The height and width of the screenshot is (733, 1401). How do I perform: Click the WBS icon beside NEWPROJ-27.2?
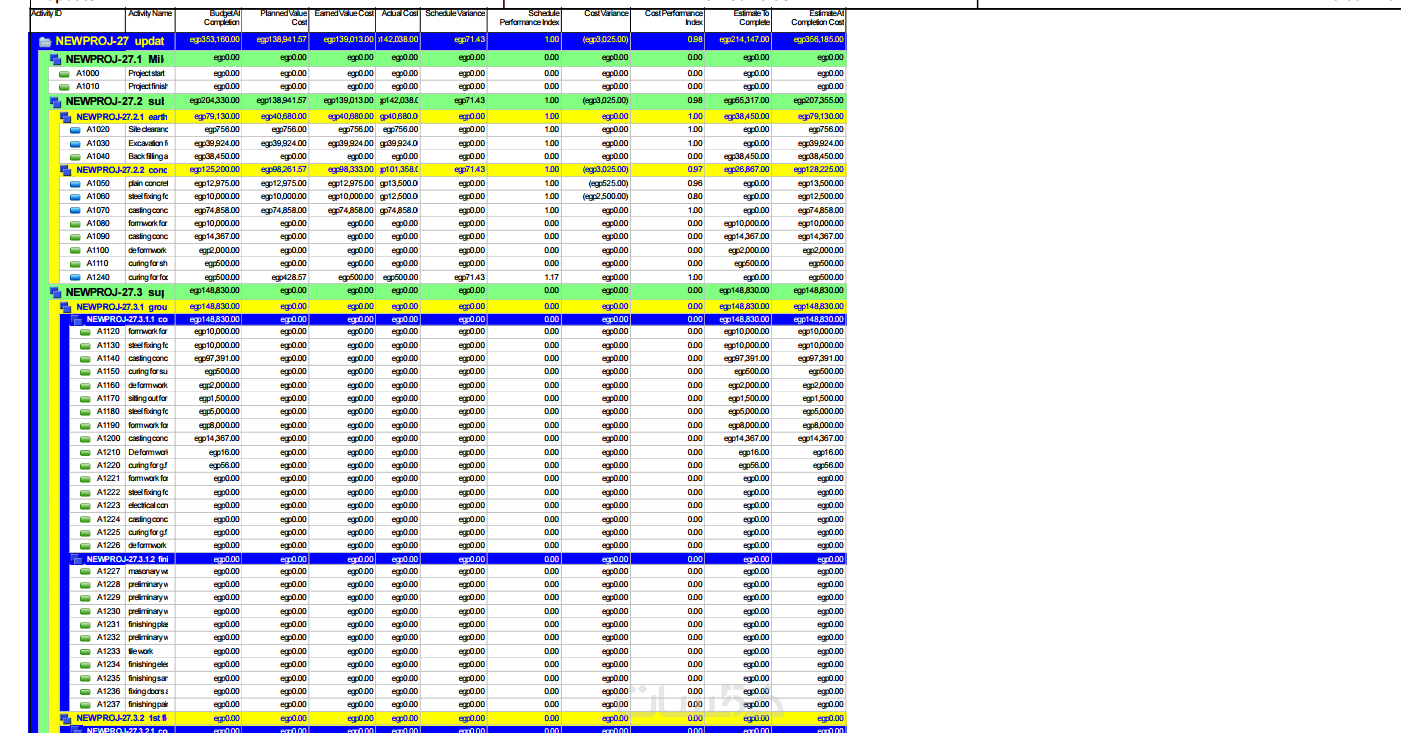(x=56, y=102)
